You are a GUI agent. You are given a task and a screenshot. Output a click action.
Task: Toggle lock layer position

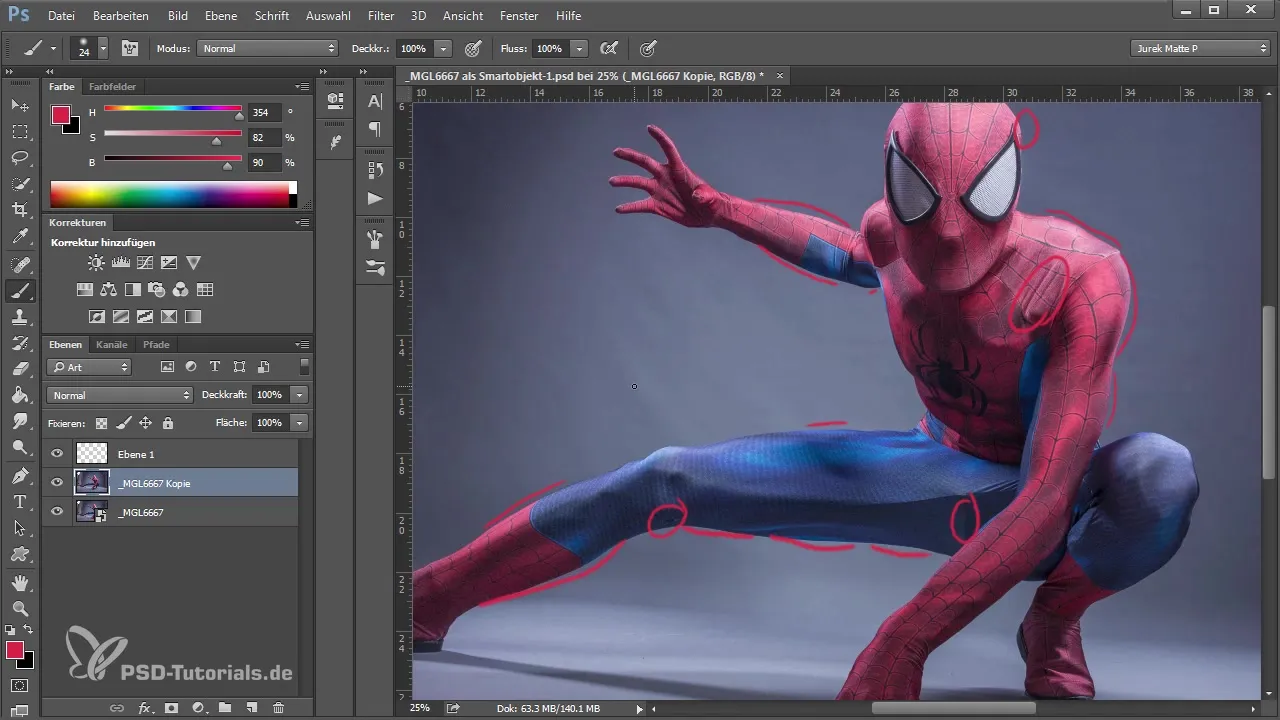click(145, 423)
